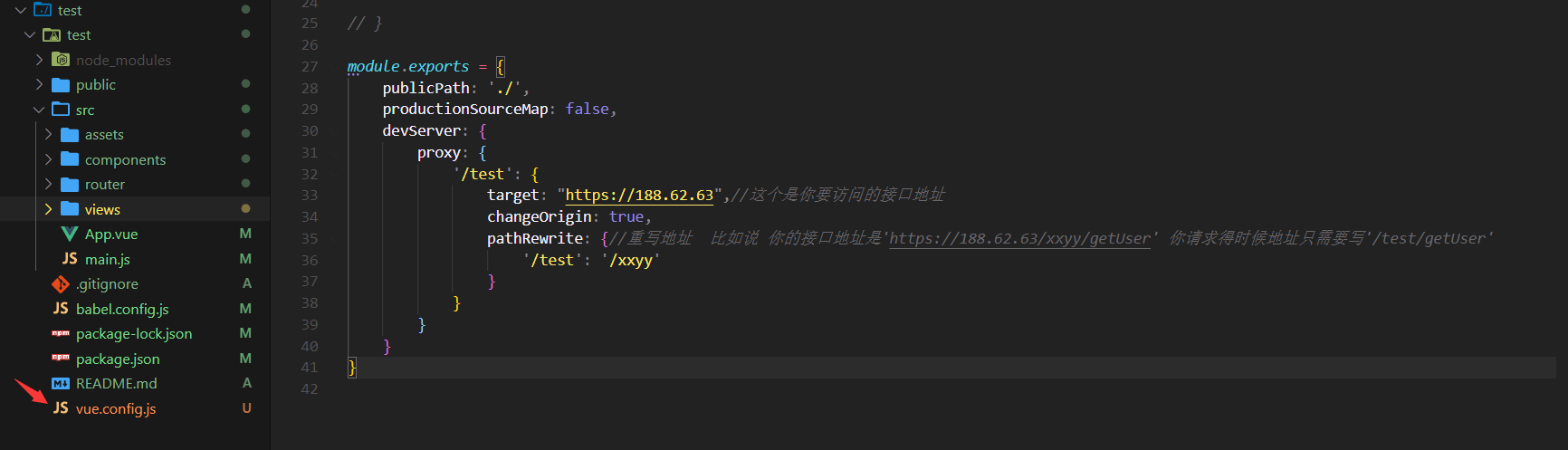Screen dimensions: 1568x450
Task: Collapse the src folder chevron
Action: [39, 110]
